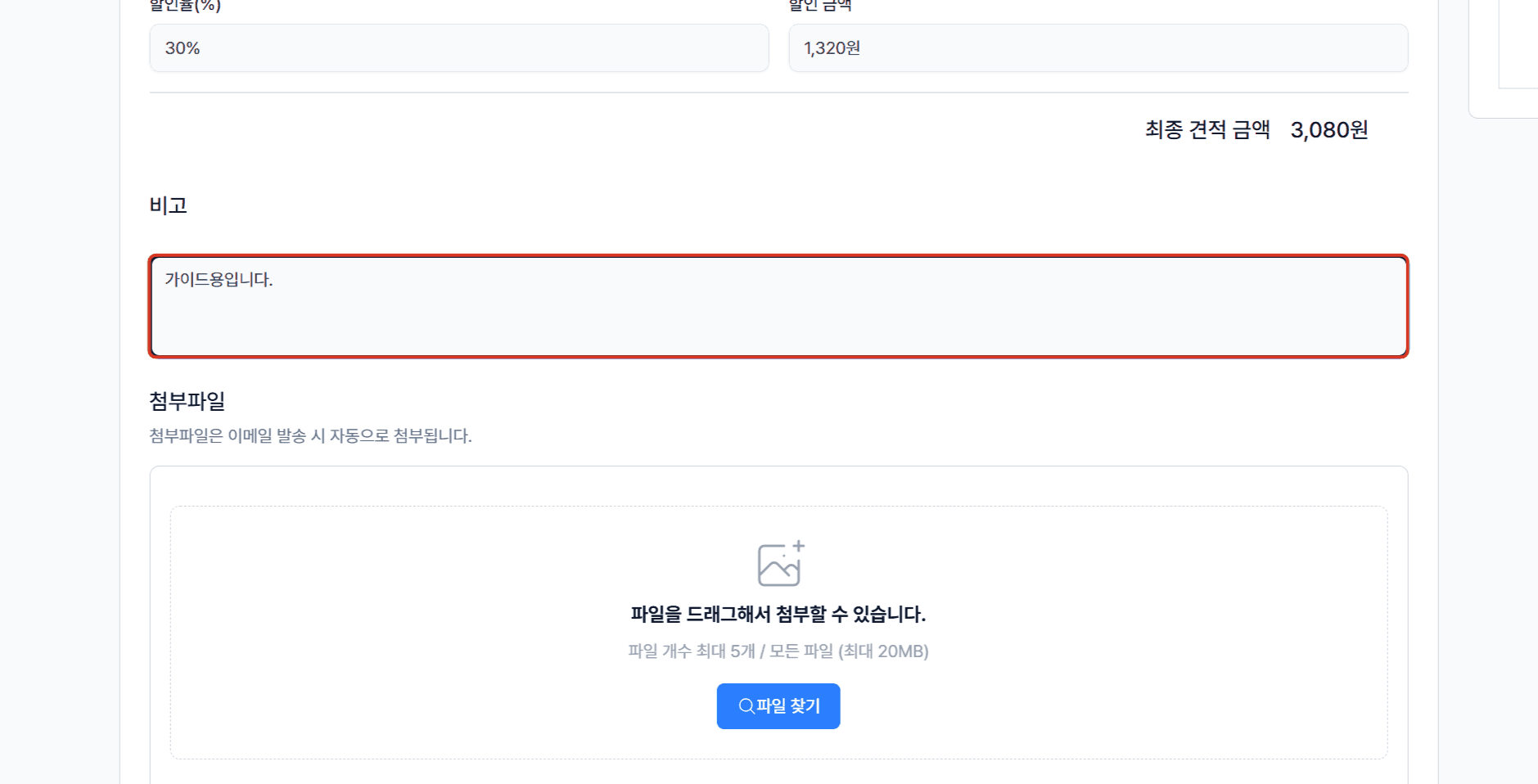Viewport: 1538px width, 784px height.
Task: Click the 1,320원 discount amount field
Action: [1098, 47]
